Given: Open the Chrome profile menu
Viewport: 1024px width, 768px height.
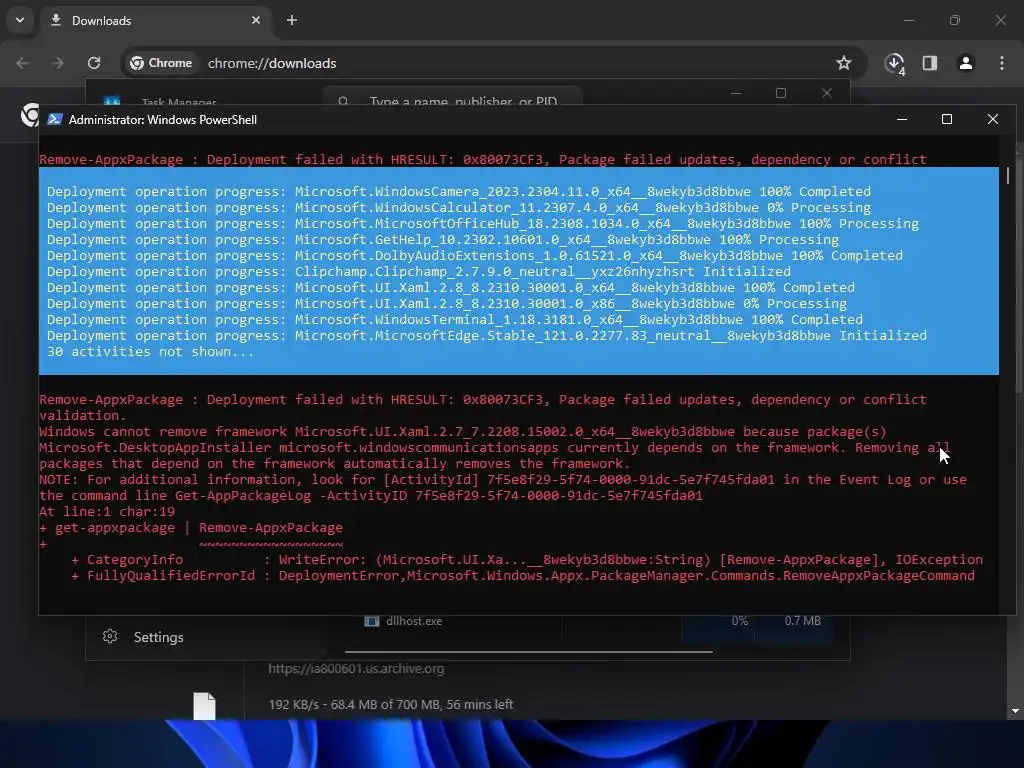Looking at the screenshot, I should 966,63.
